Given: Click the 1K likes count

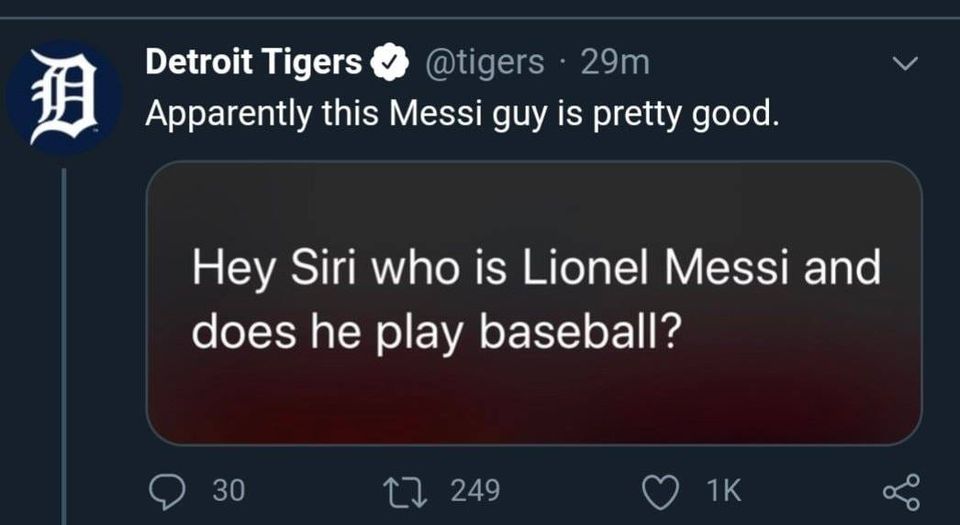Looking at the screenshot, I should point(723,490).
